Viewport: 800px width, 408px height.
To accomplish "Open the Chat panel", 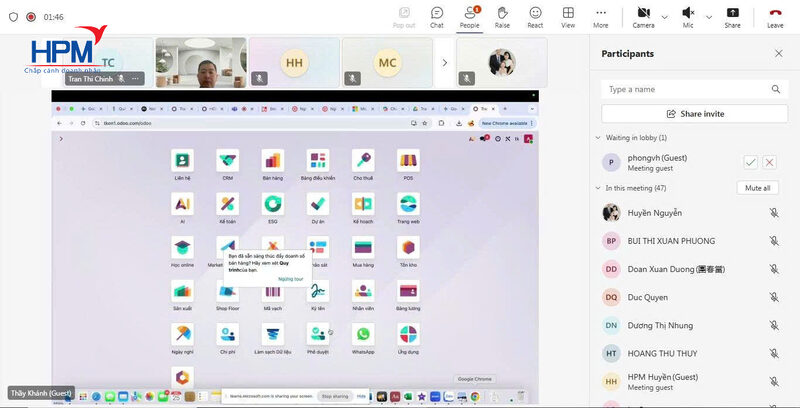I will [x=437, y=16].
